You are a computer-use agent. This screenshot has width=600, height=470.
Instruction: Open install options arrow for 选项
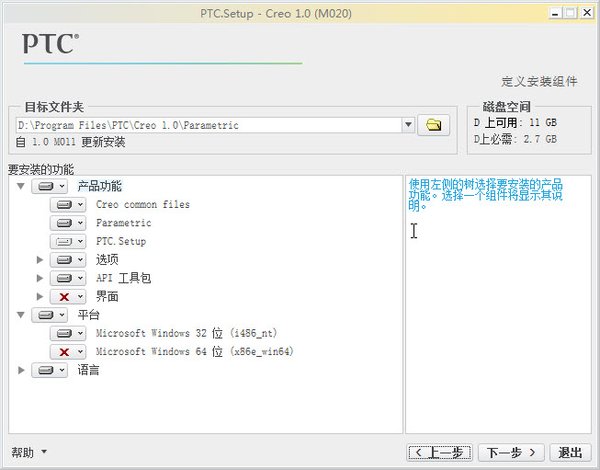point(80,260)
